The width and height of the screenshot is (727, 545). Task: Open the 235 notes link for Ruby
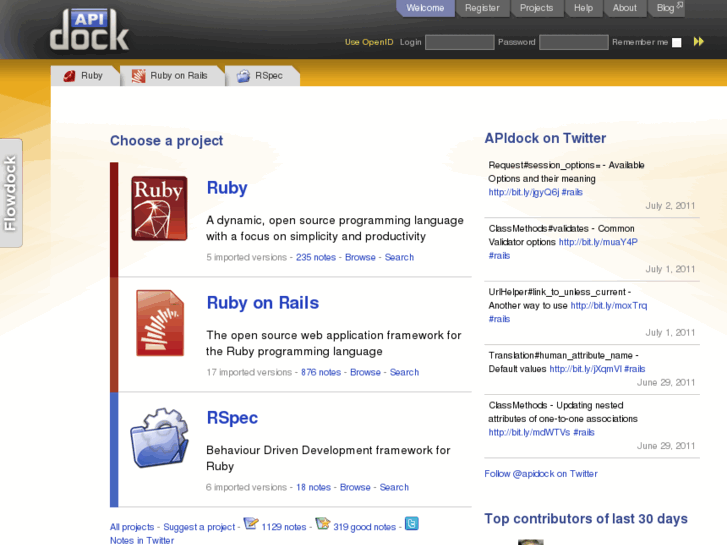tap(316, 257)
